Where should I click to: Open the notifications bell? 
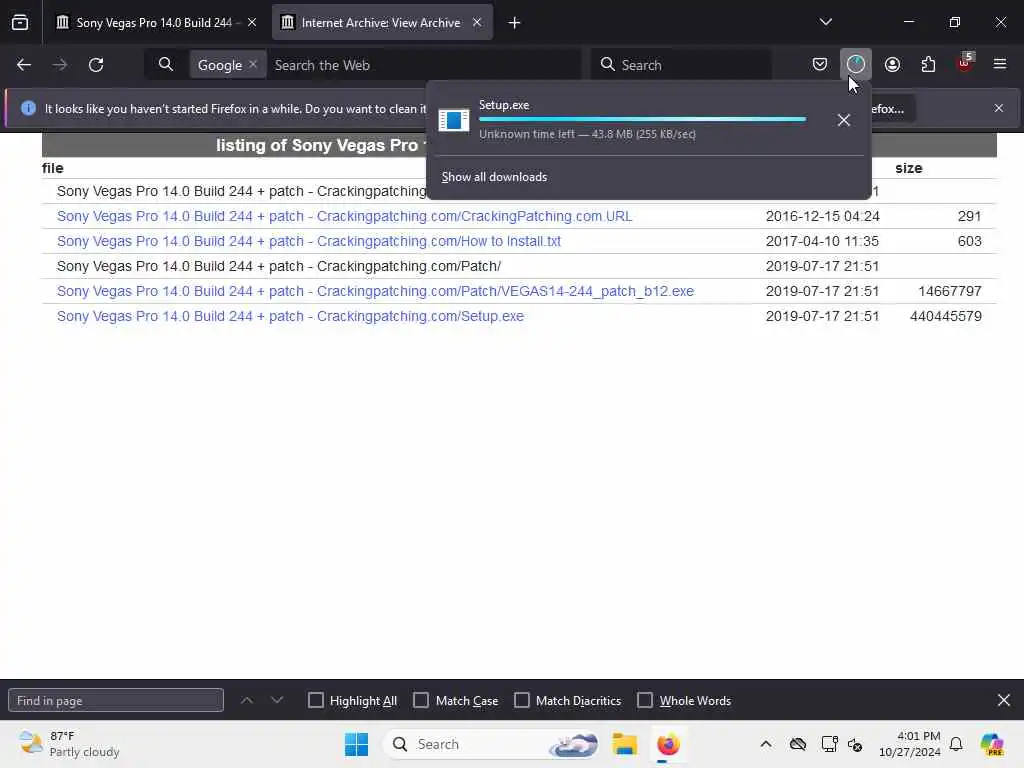tap(956, 744)
